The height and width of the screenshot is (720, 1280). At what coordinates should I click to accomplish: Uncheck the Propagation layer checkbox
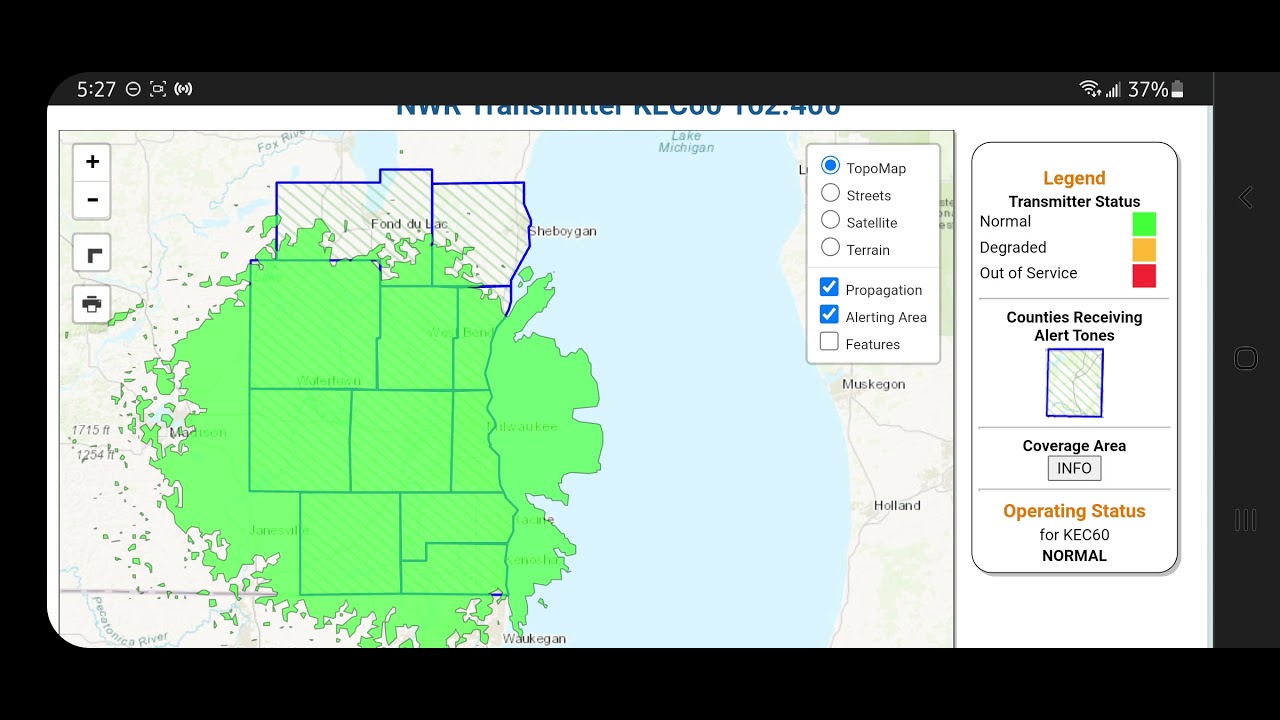(x=829, y=288)
